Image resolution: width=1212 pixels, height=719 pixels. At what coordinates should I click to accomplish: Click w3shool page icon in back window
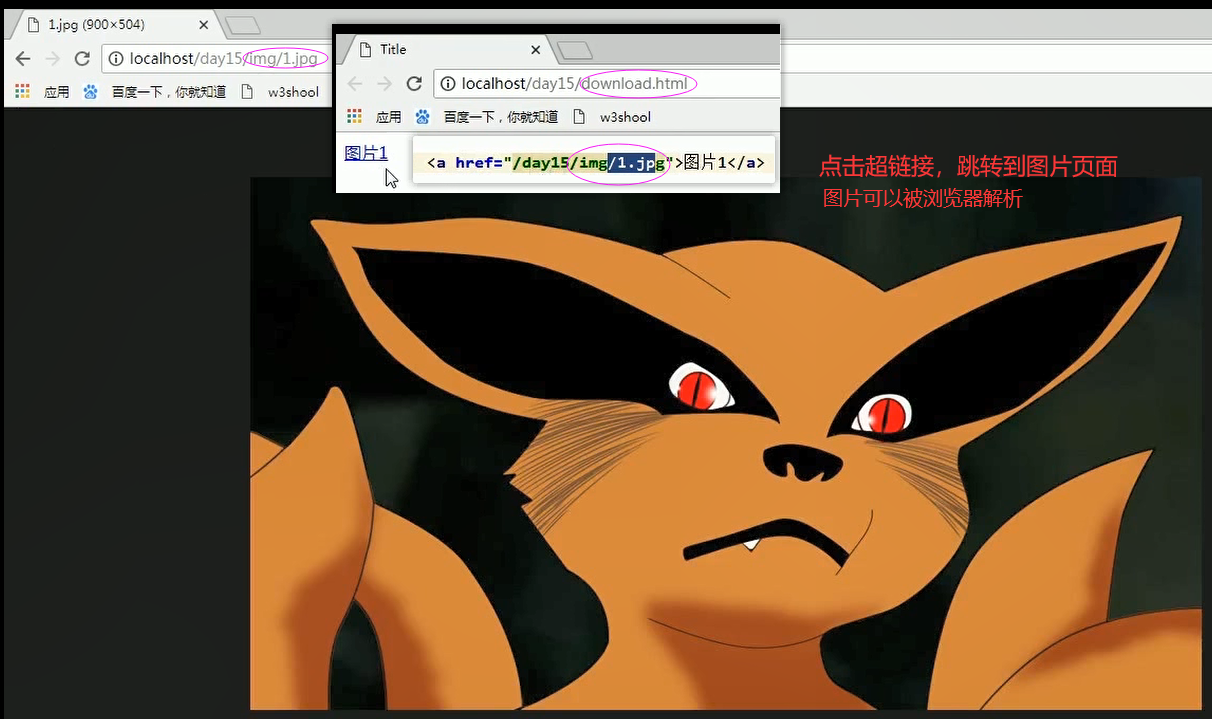(247, 92)
